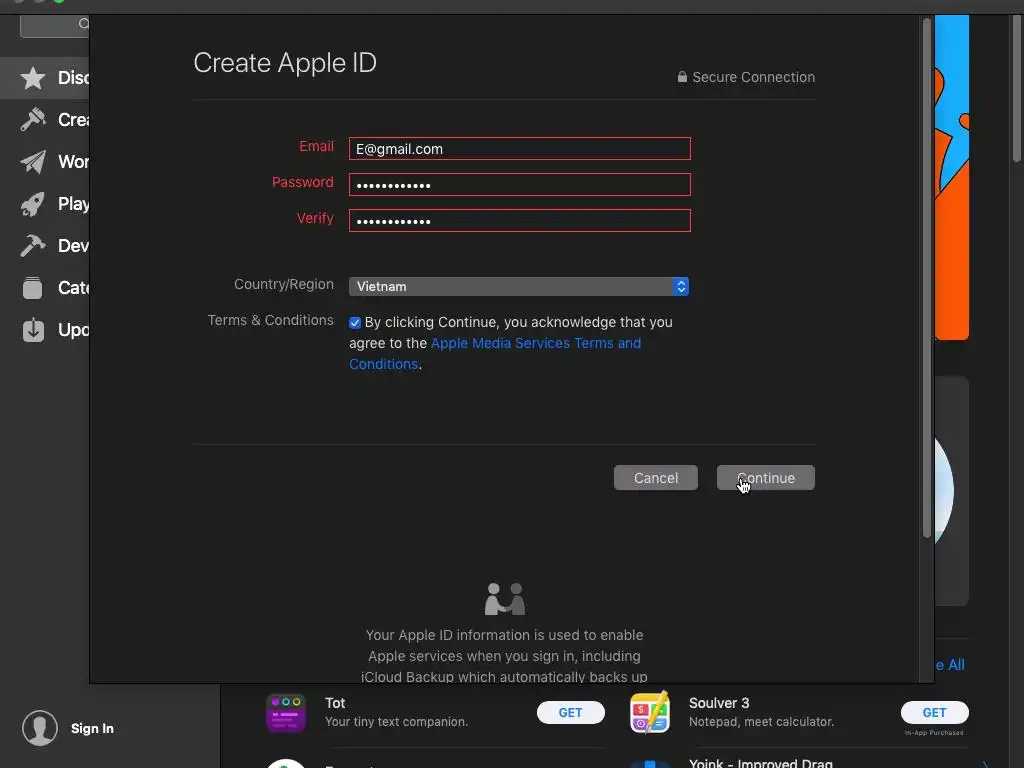Screen dimensions: 1024x768
Task: Click the orange featured banner artwork
Action: tap(952, 177)
